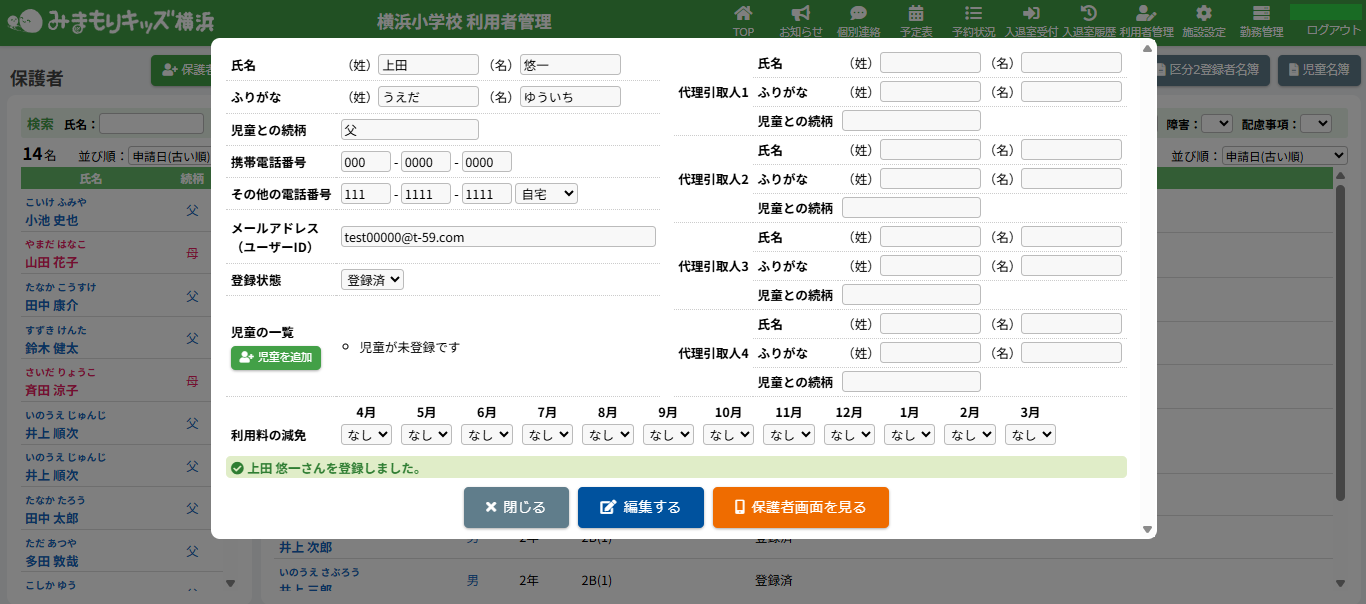Click the メールアドレス input field
This screenshot has height=604, width=1366.
pos(498,237)
